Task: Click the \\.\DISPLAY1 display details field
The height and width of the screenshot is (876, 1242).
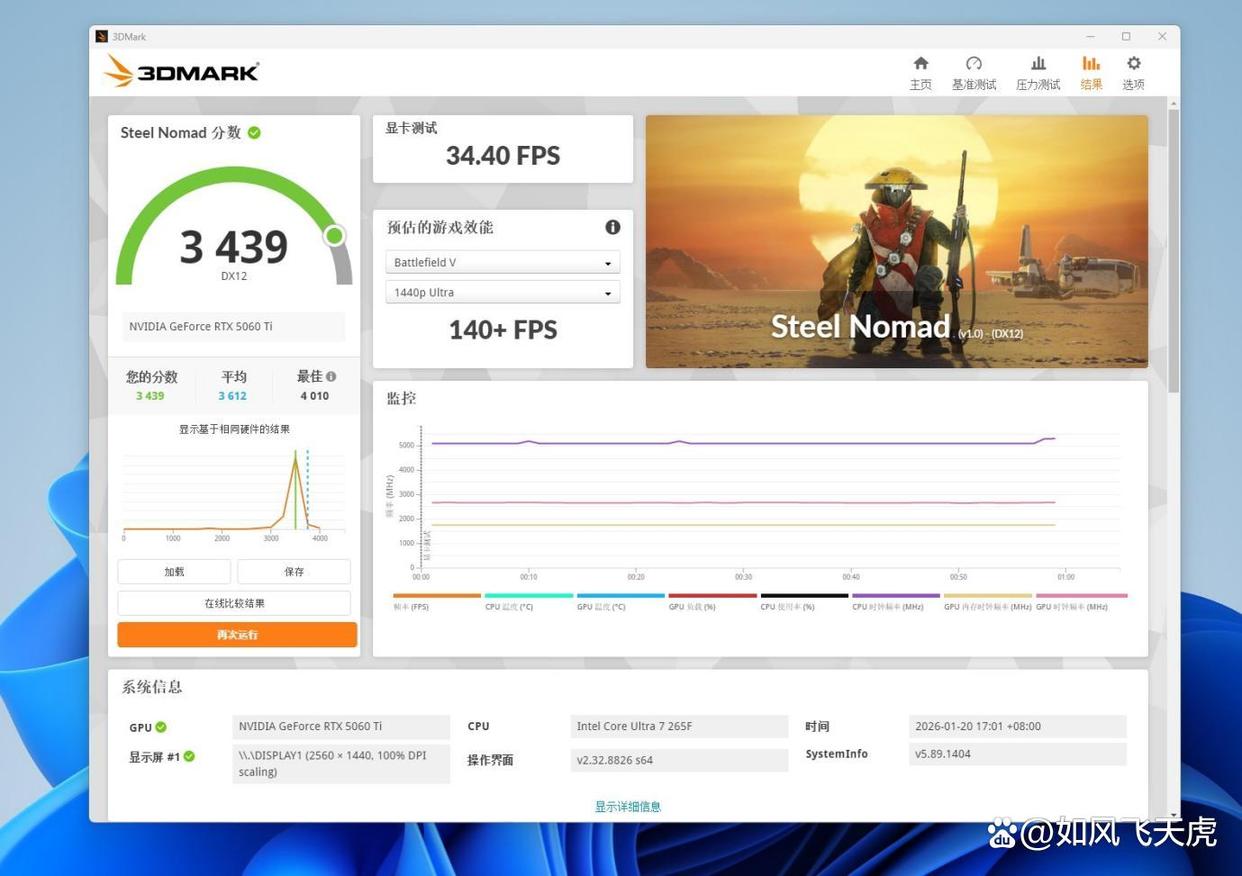Action: point(341,764)
